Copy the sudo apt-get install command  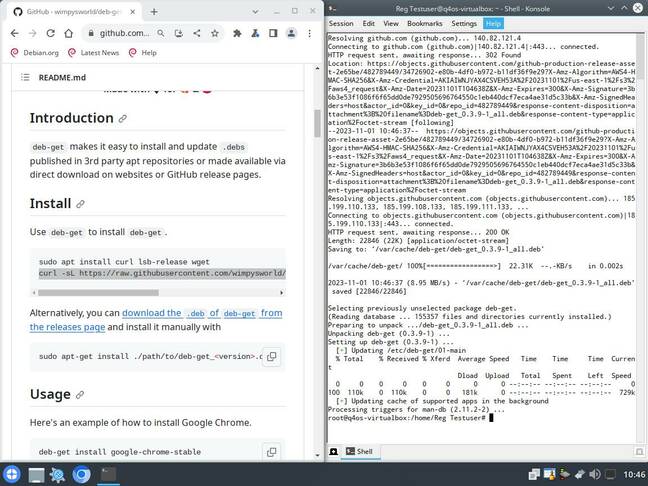(x=272, y=357)
